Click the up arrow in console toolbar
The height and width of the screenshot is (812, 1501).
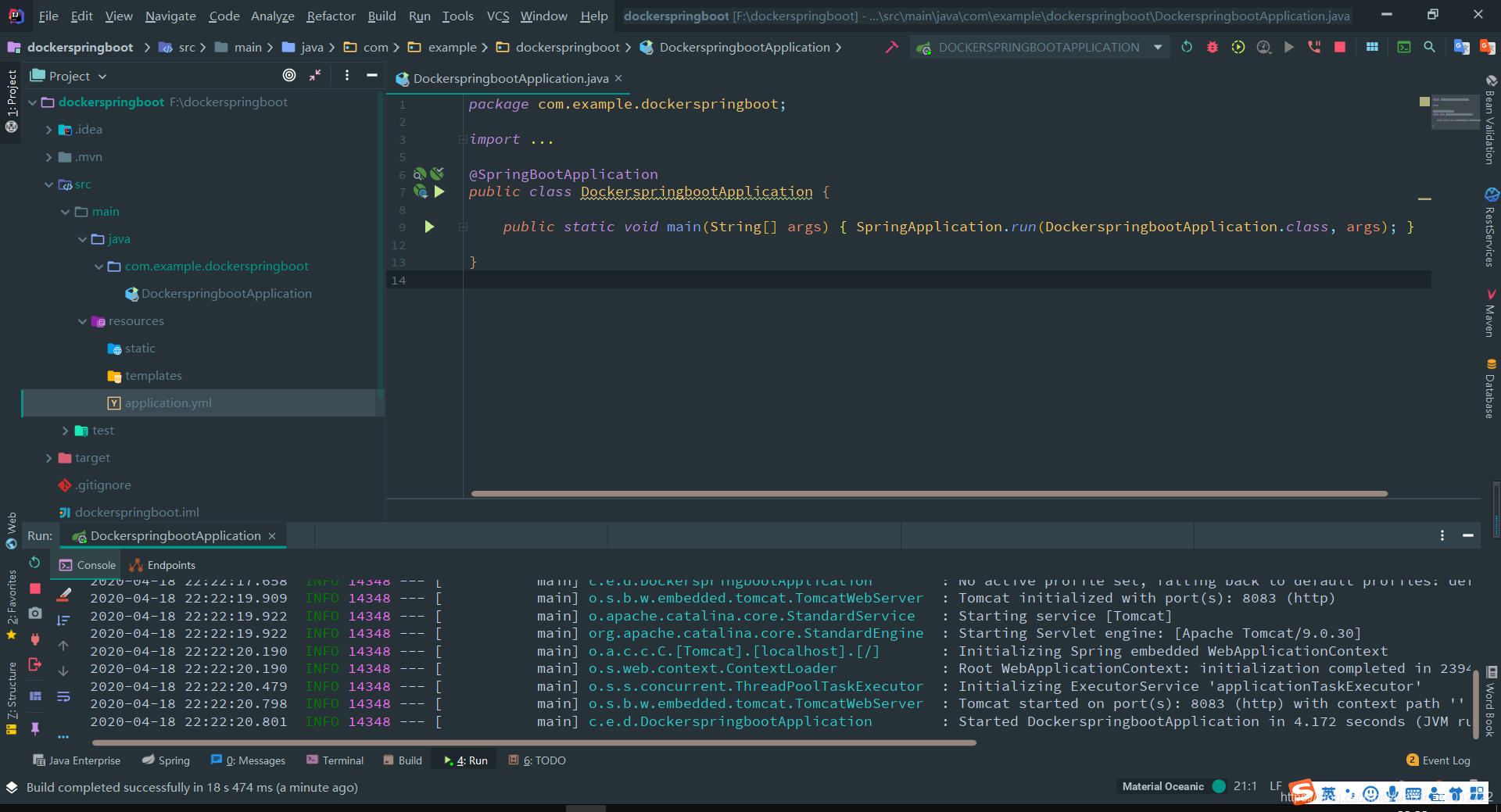coord(63,646)
